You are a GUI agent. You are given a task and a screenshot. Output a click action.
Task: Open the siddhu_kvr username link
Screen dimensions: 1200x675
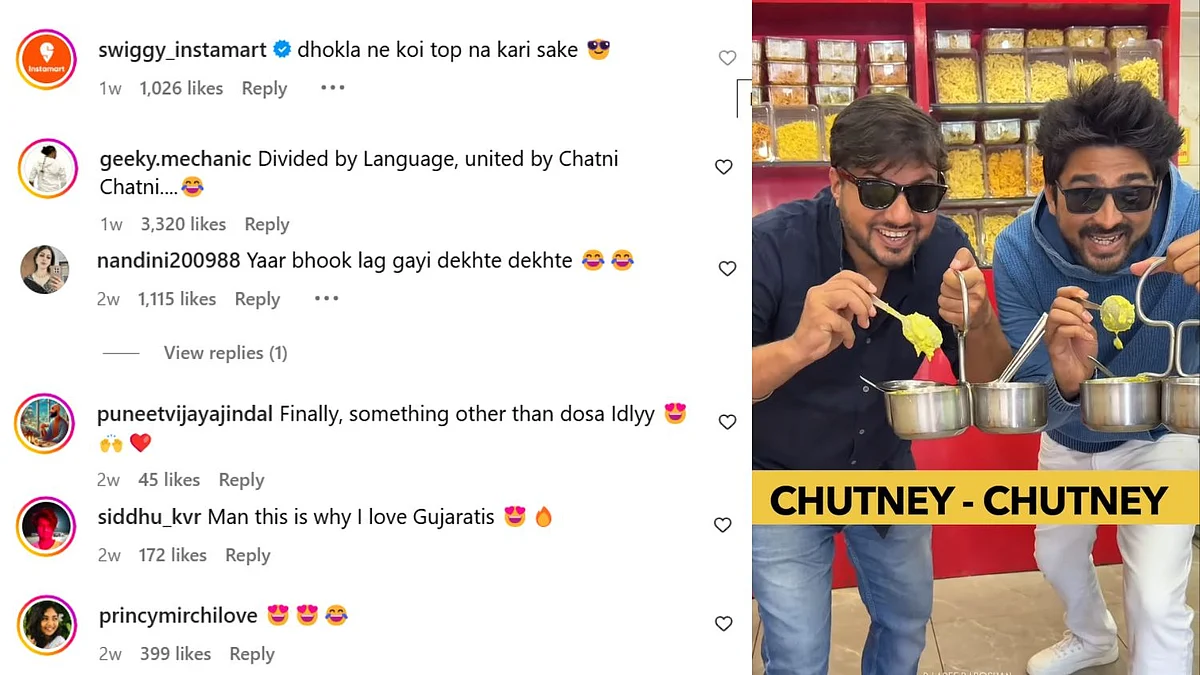148,517
